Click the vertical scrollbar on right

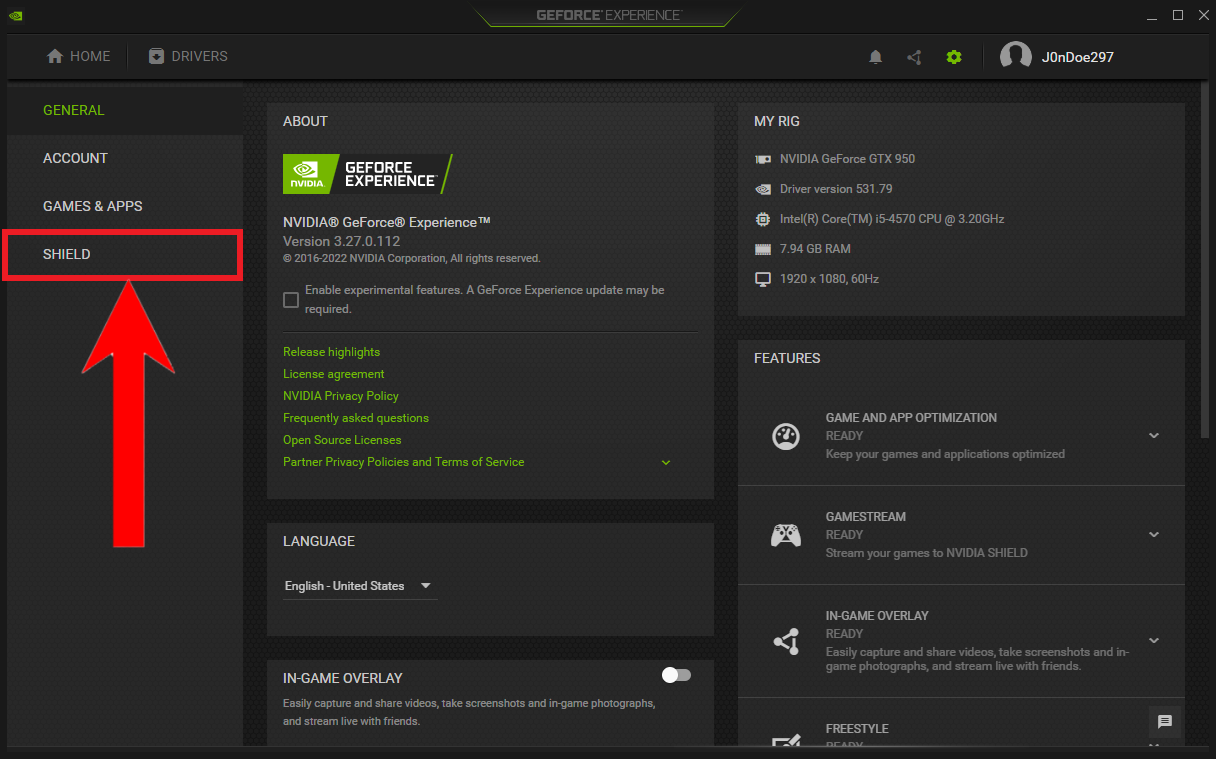[1205, 260]
